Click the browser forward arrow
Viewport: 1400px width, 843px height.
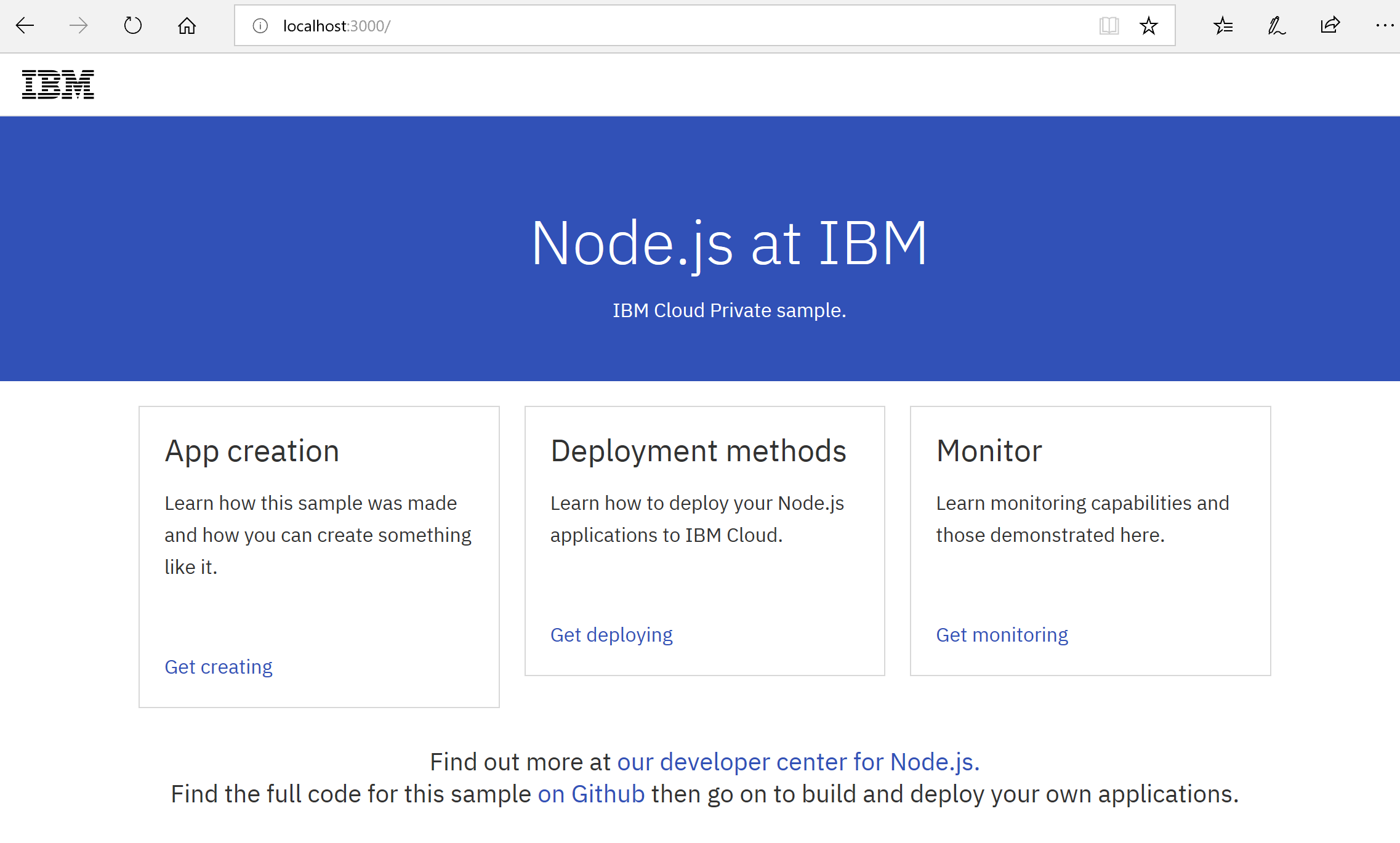(x=78, y=26)
